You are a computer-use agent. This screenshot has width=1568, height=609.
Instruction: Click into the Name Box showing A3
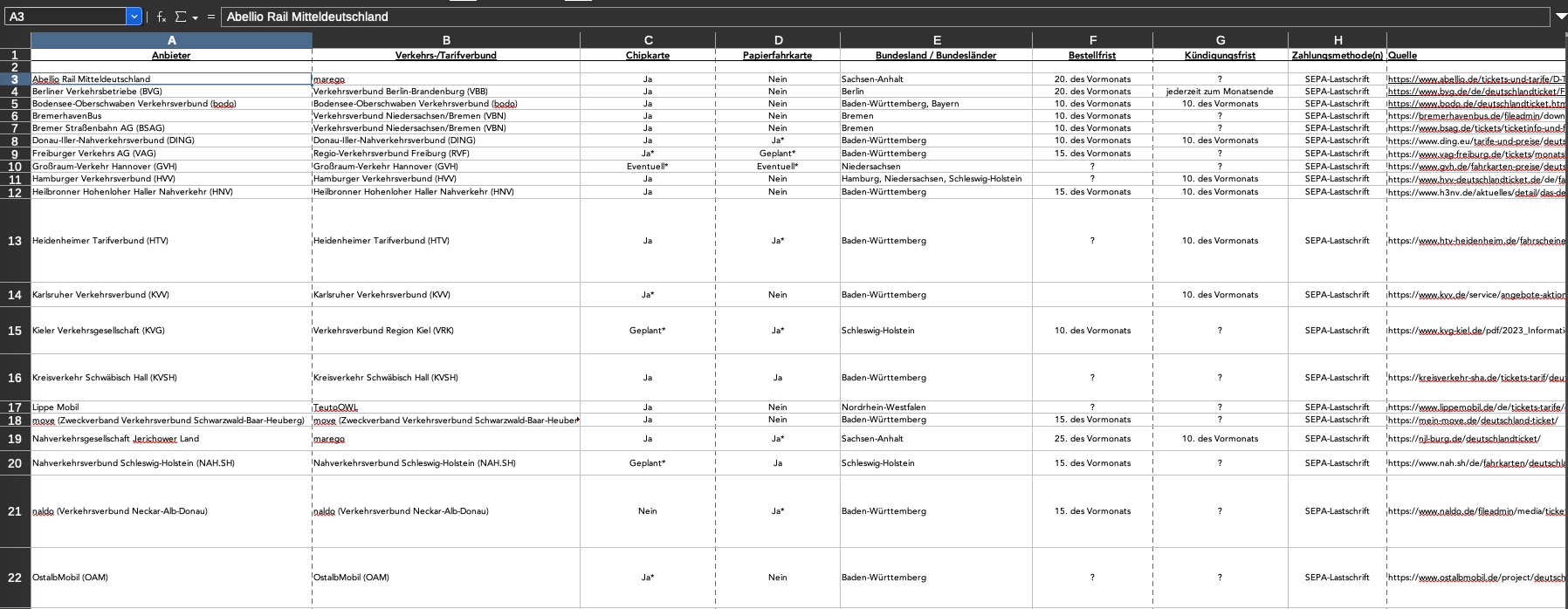point(65,17)
